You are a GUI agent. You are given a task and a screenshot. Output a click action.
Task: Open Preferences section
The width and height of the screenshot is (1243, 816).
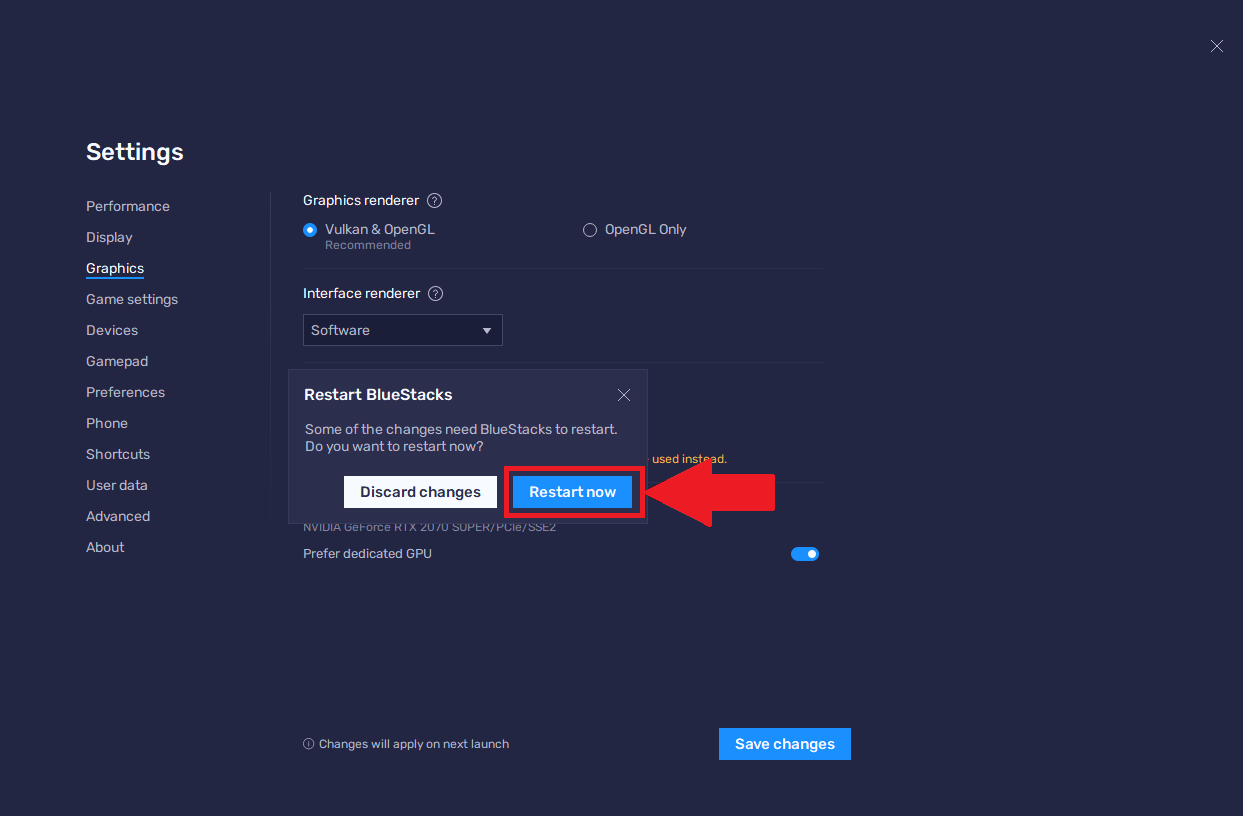(125, 392)
